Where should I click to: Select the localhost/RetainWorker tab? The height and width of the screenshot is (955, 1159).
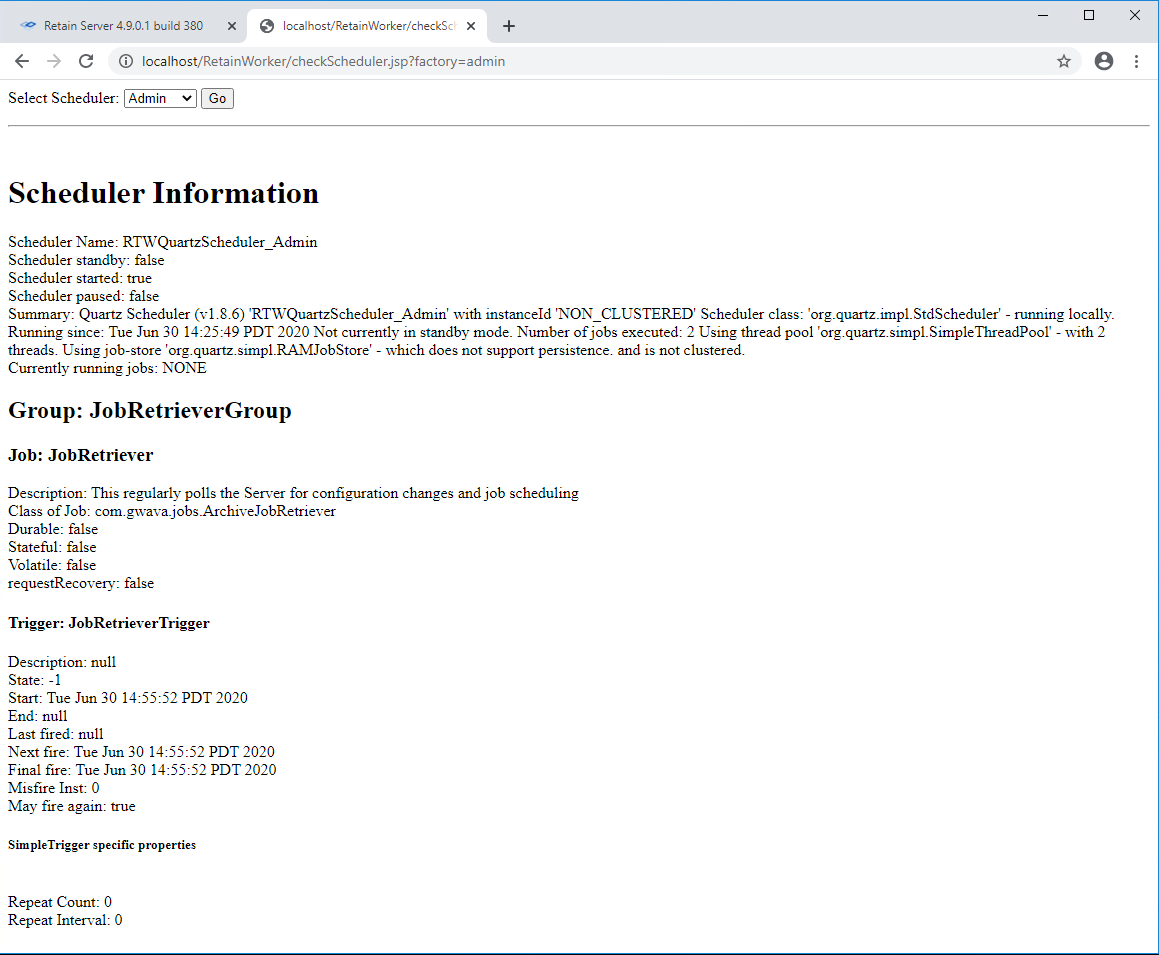[x=367, y=26]
